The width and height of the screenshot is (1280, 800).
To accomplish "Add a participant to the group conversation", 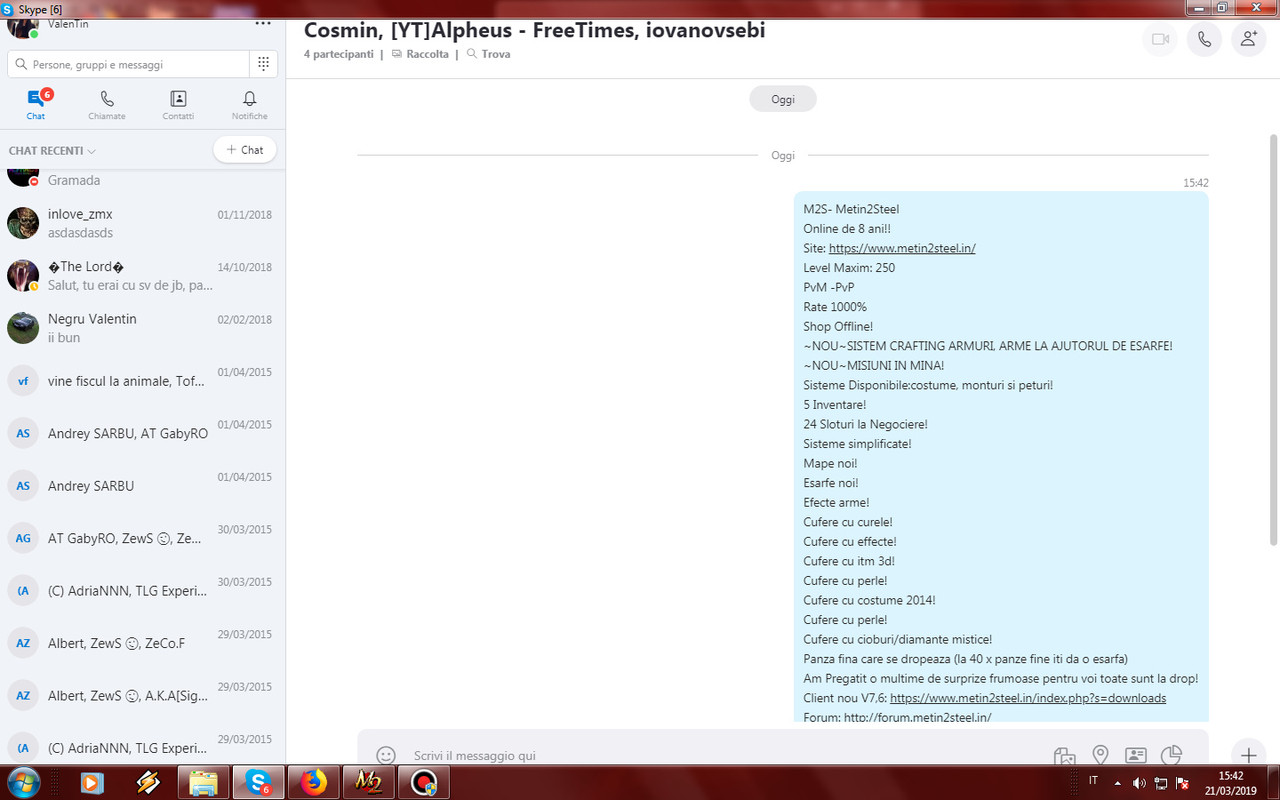I will pos(1248,39).
